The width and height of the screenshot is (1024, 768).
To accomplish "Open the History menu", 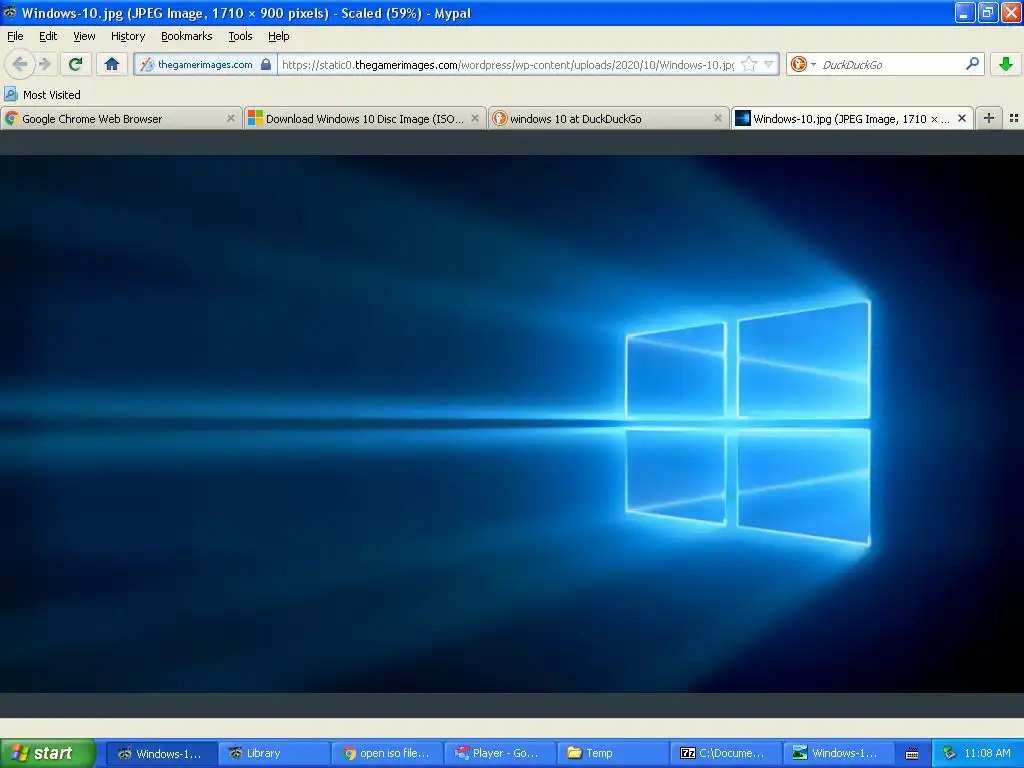I will (x=128, y=36).
